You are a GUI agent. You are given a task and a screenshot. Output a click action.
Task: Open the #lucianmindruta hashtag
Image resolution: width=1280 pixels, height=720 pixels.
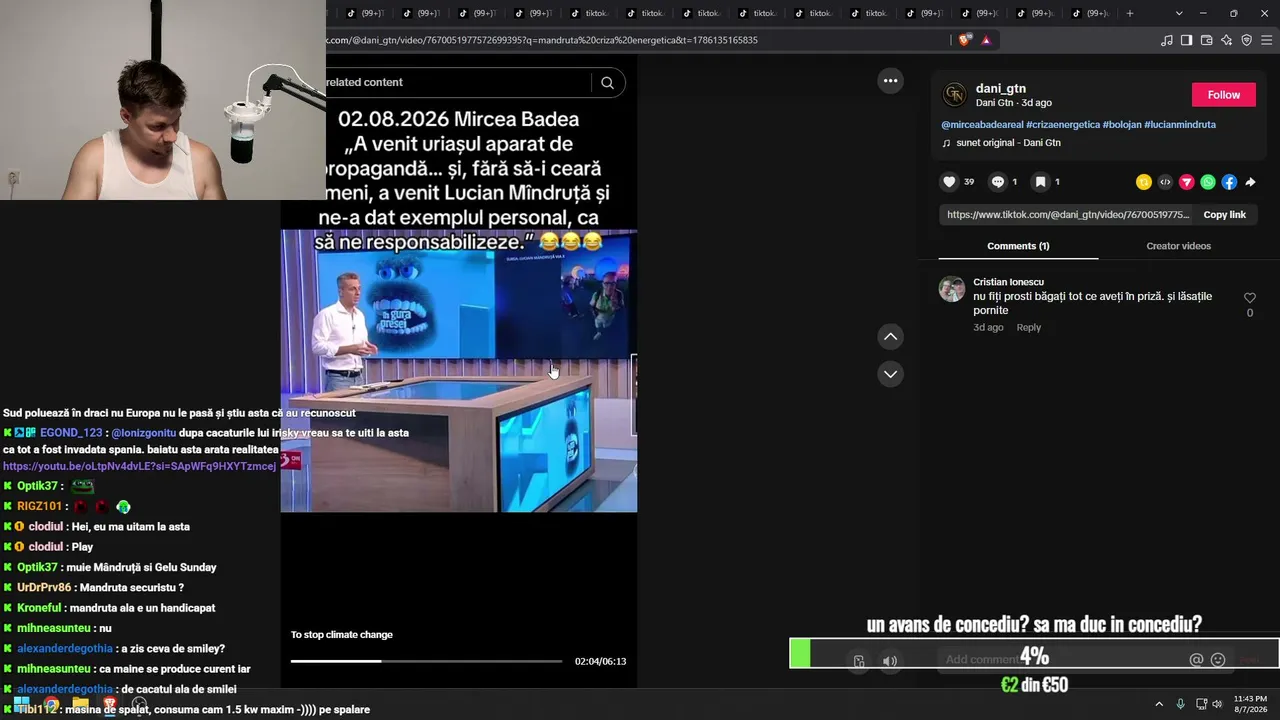tap(1180, 125)
